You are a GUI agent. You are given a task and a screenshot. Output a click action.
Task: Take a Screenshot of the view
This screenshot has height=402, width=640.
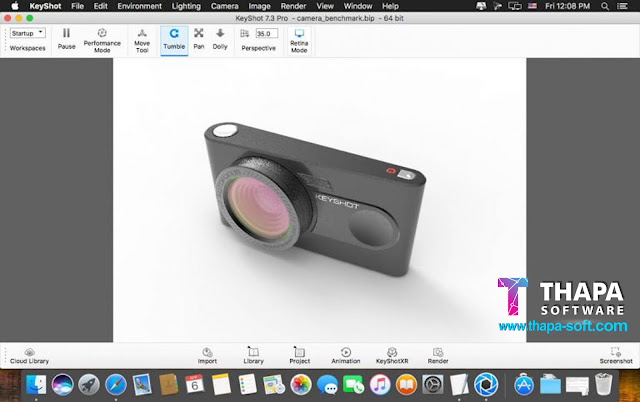tap(616, 355)
